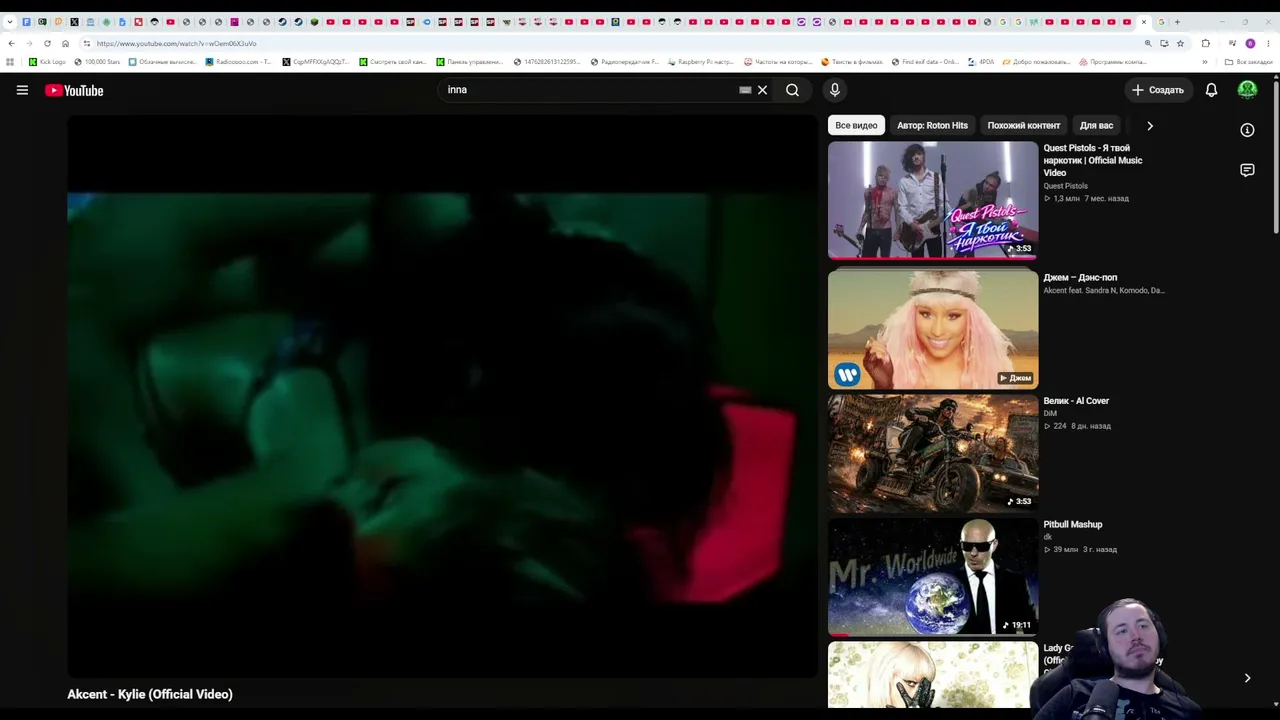Open the Велик - AI Cover title link
The width and height of the screenshot is (1280, 720).
click(x=1076, y=401)
